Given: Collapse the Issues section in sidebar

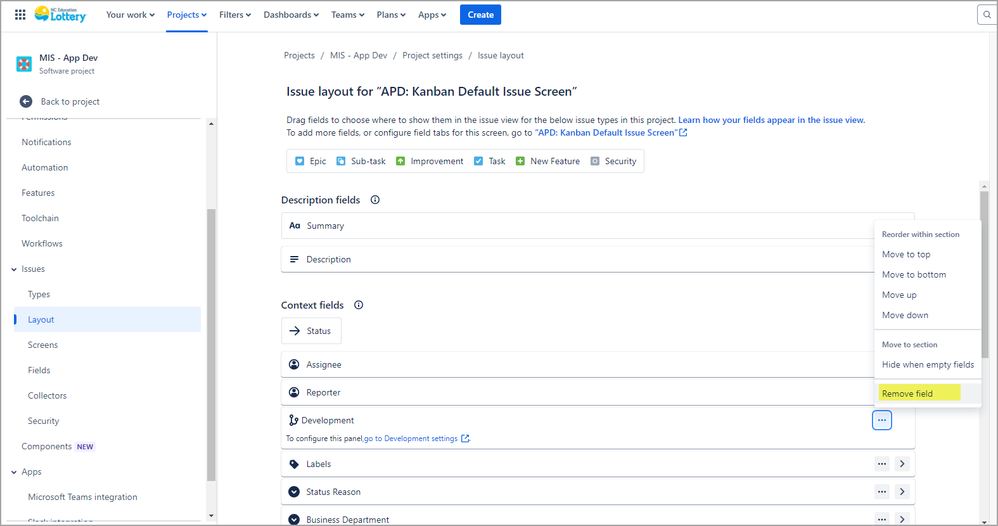Looking at the screenshot, I should point(14,269).
